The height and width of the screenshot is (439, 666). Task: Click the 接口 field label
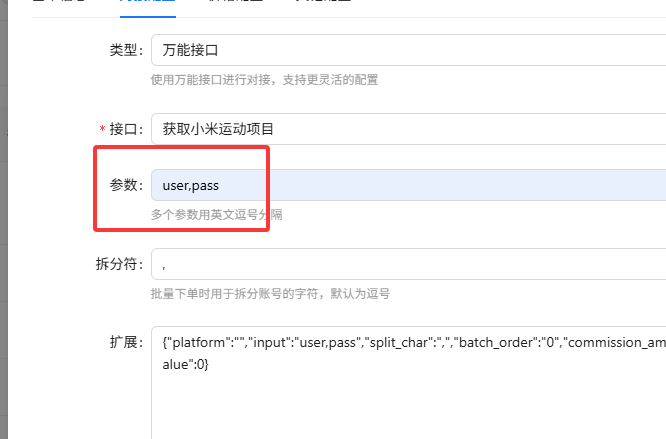(125, 129)
